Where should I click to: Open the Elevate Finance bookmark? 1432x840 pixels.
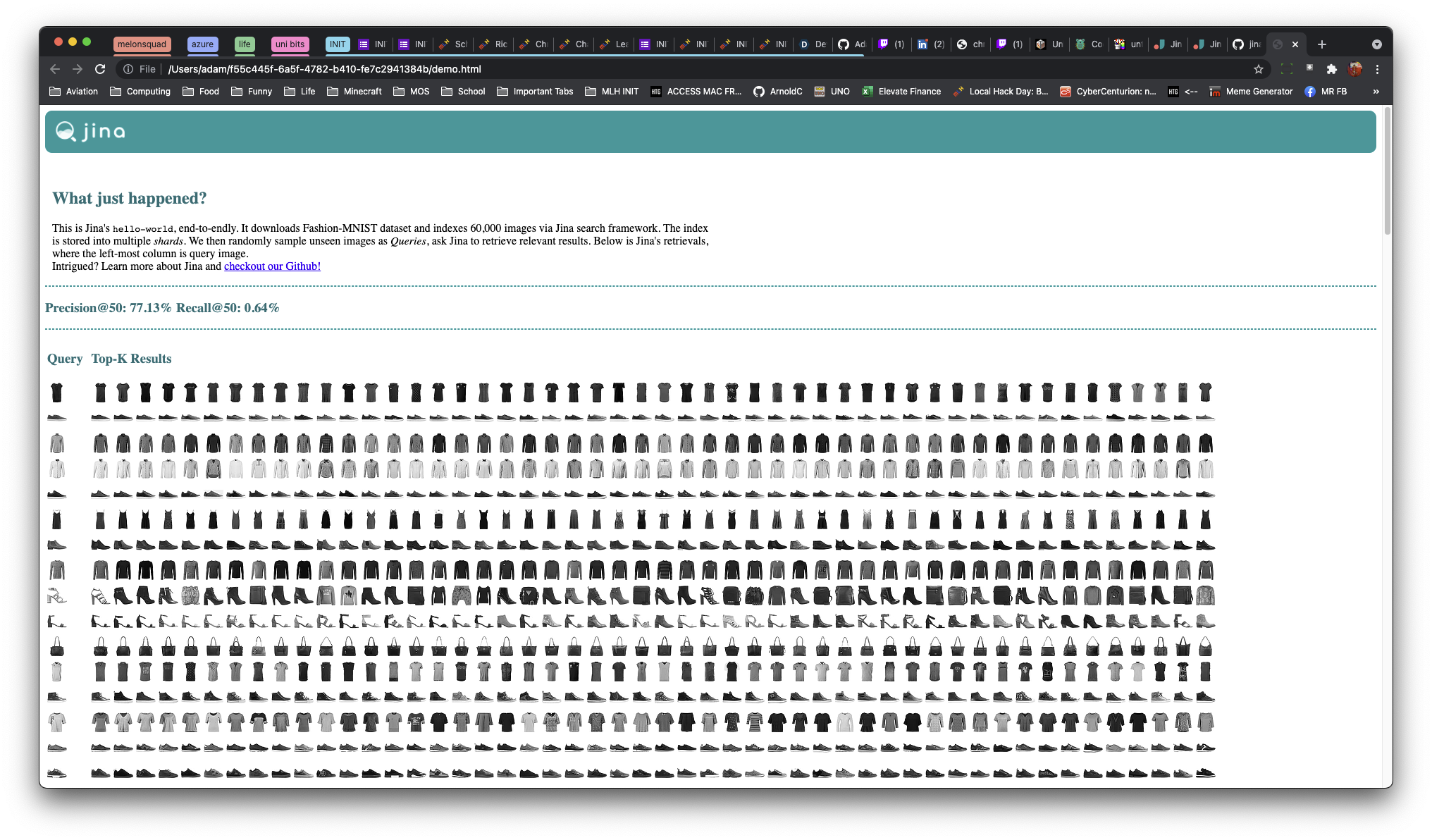[x=901, y=92]
